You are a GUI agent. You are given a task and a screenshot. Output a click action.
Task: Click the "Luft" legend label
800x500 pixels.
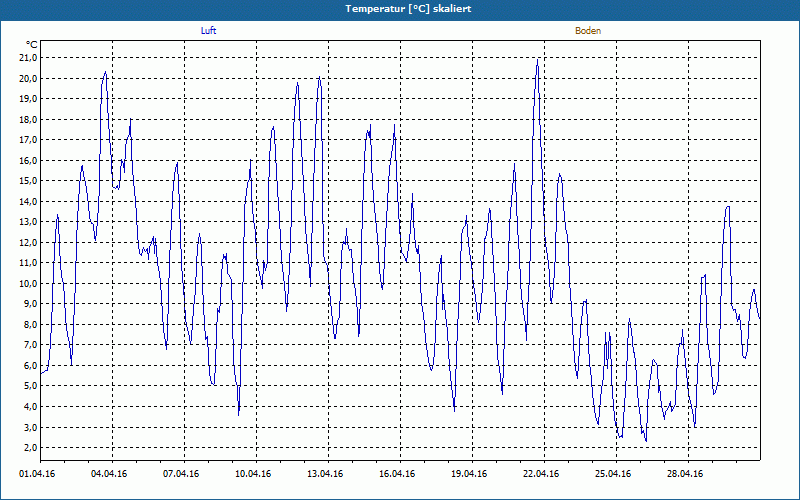[208, 31]
